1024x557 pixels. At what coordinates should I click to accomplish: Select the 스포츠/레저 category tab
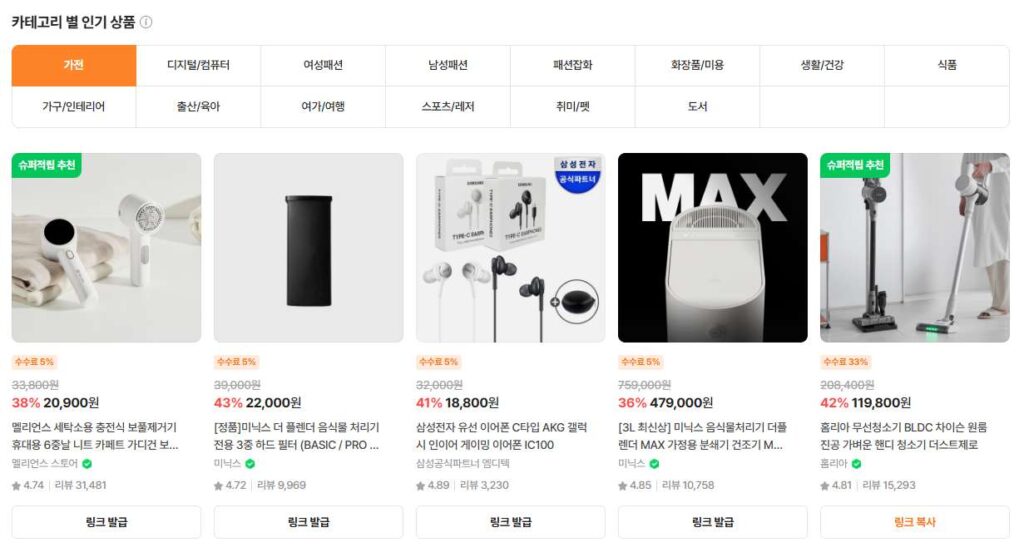click(x=448, y=106)
